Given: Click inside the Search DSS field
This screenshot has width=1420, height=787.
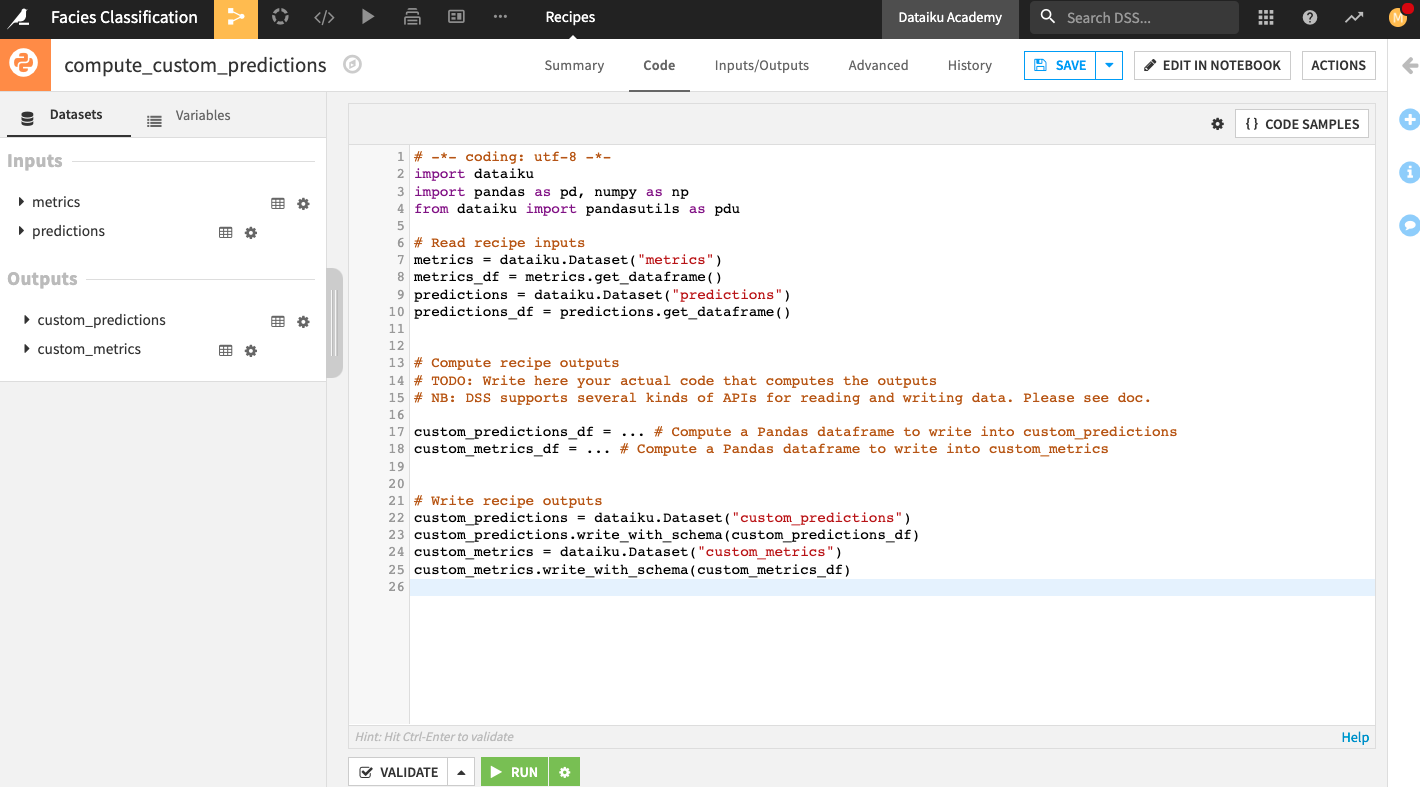Looking at the screenshot, I should (x=1135, y=17).
